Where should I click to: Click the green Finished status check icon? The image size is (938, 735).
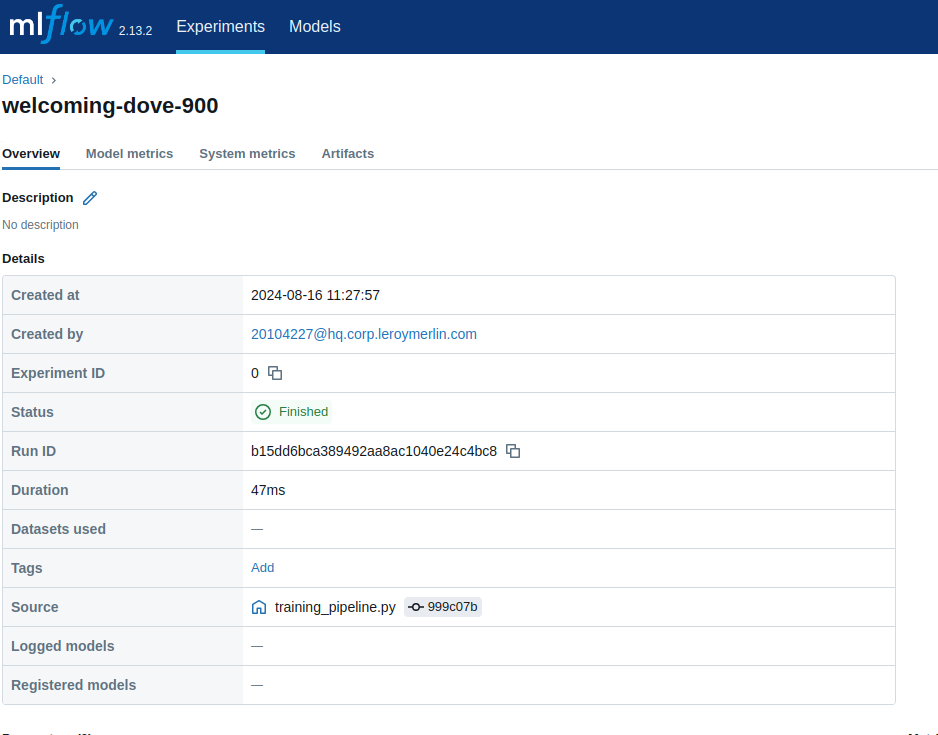262,411
